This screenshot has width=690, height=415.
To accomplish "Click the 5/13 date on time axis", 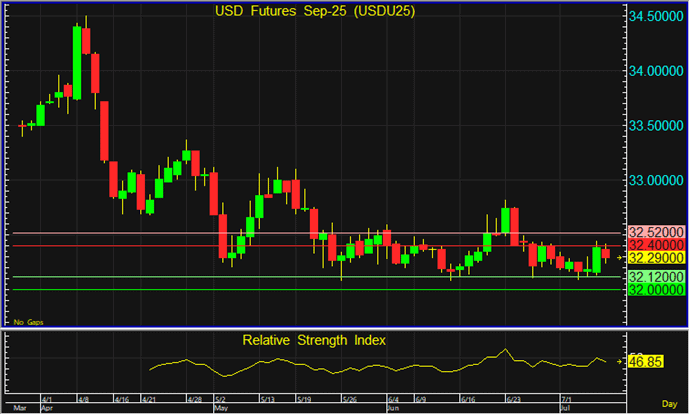I will pyautogui.click(x=268, y=398).
